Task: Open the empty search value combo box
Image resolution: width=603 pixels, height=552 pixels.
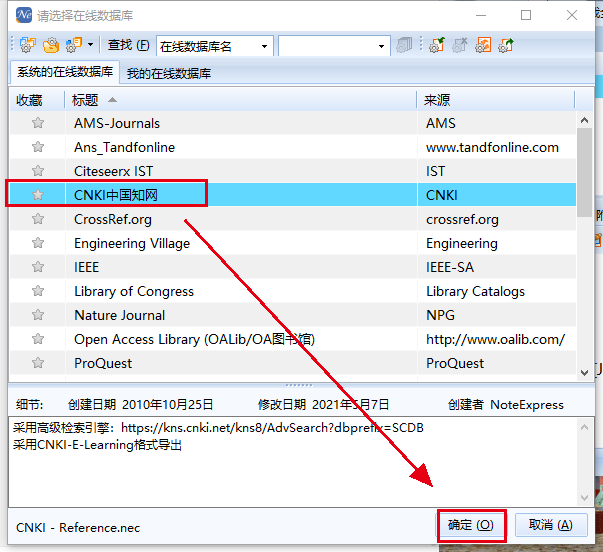Action: coord(334,46)
